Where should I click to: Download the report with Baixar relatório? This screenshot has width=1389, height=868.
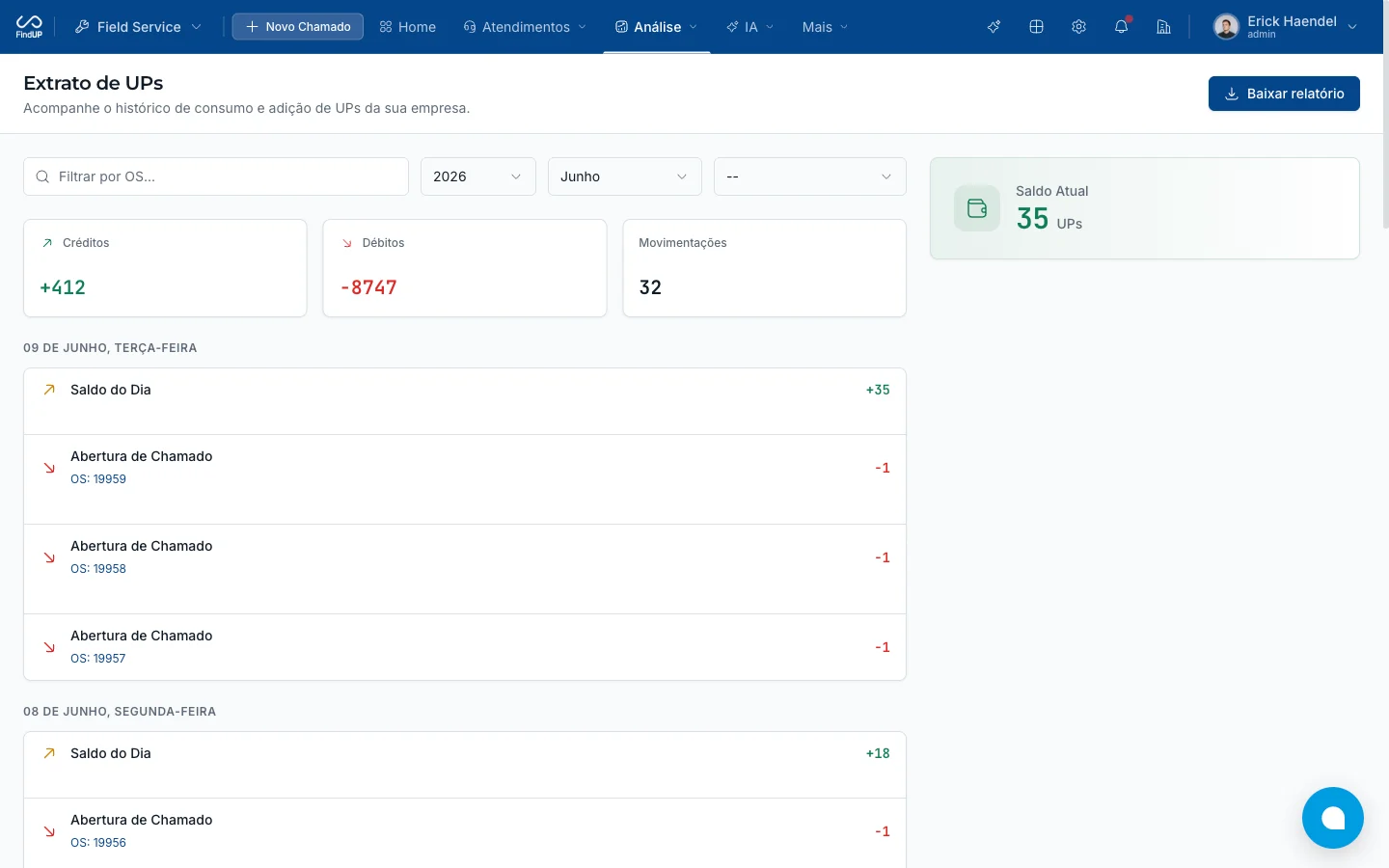[x=1284, y=94]
